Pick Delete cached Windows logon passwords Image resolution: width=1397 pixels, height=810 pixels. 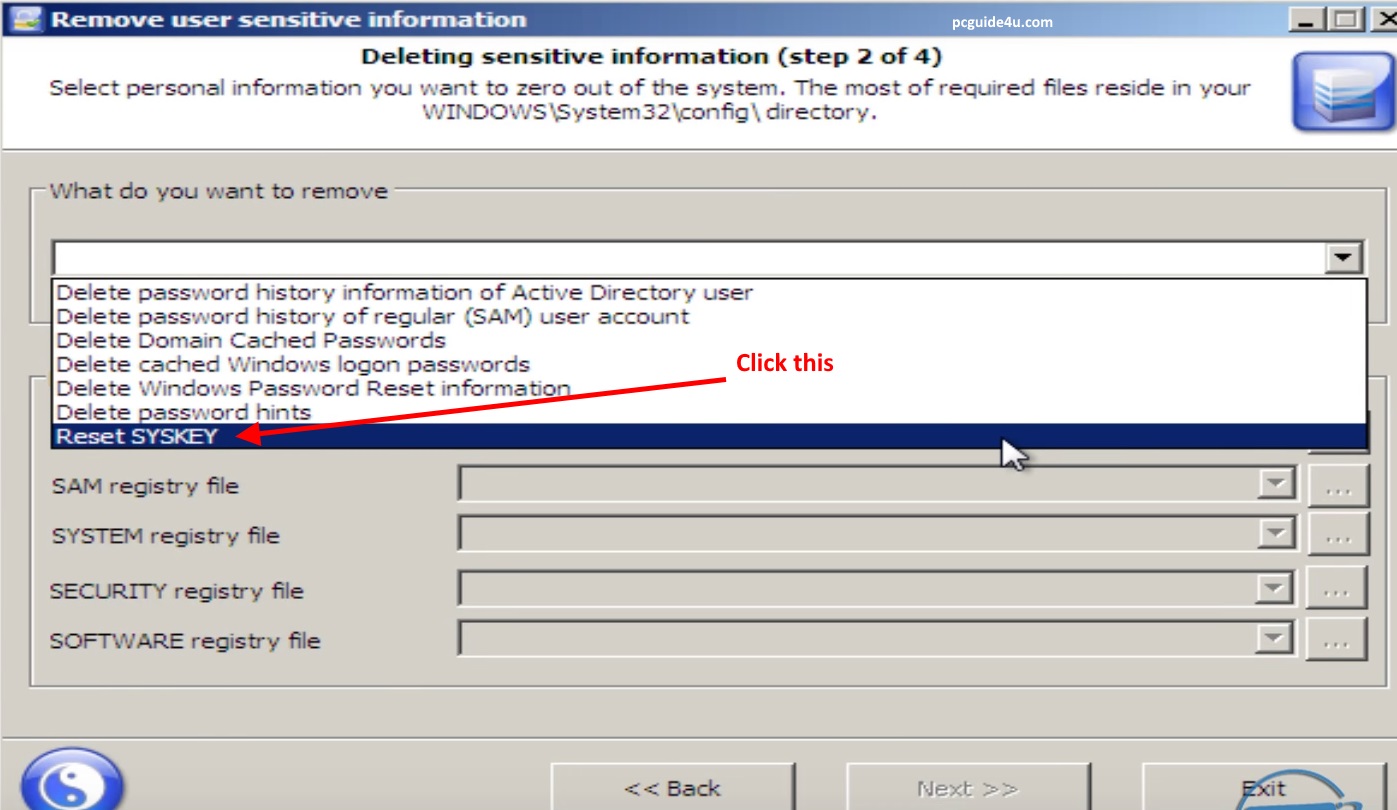pyautogui.click(x=293, y=364)
